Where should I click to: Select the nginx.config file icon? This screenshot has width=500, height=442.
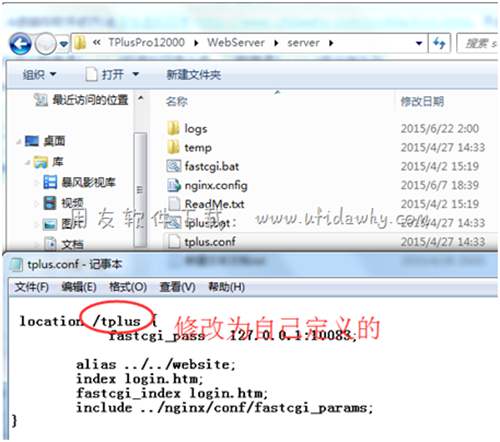pos(174,185)
